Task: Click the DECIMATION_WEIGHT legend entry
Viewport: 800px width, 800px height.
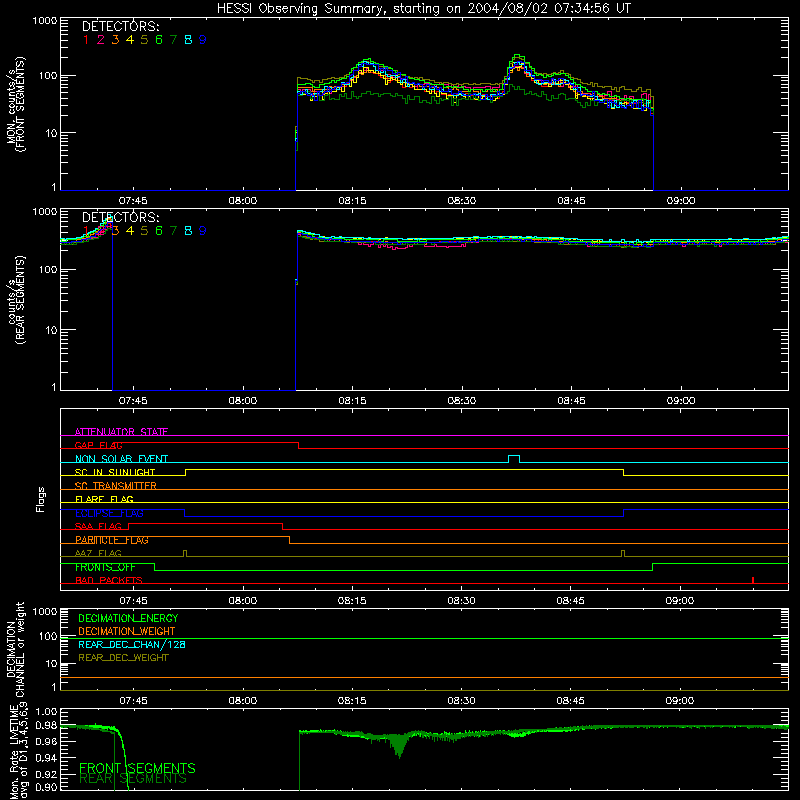Action: coord(127,632)
